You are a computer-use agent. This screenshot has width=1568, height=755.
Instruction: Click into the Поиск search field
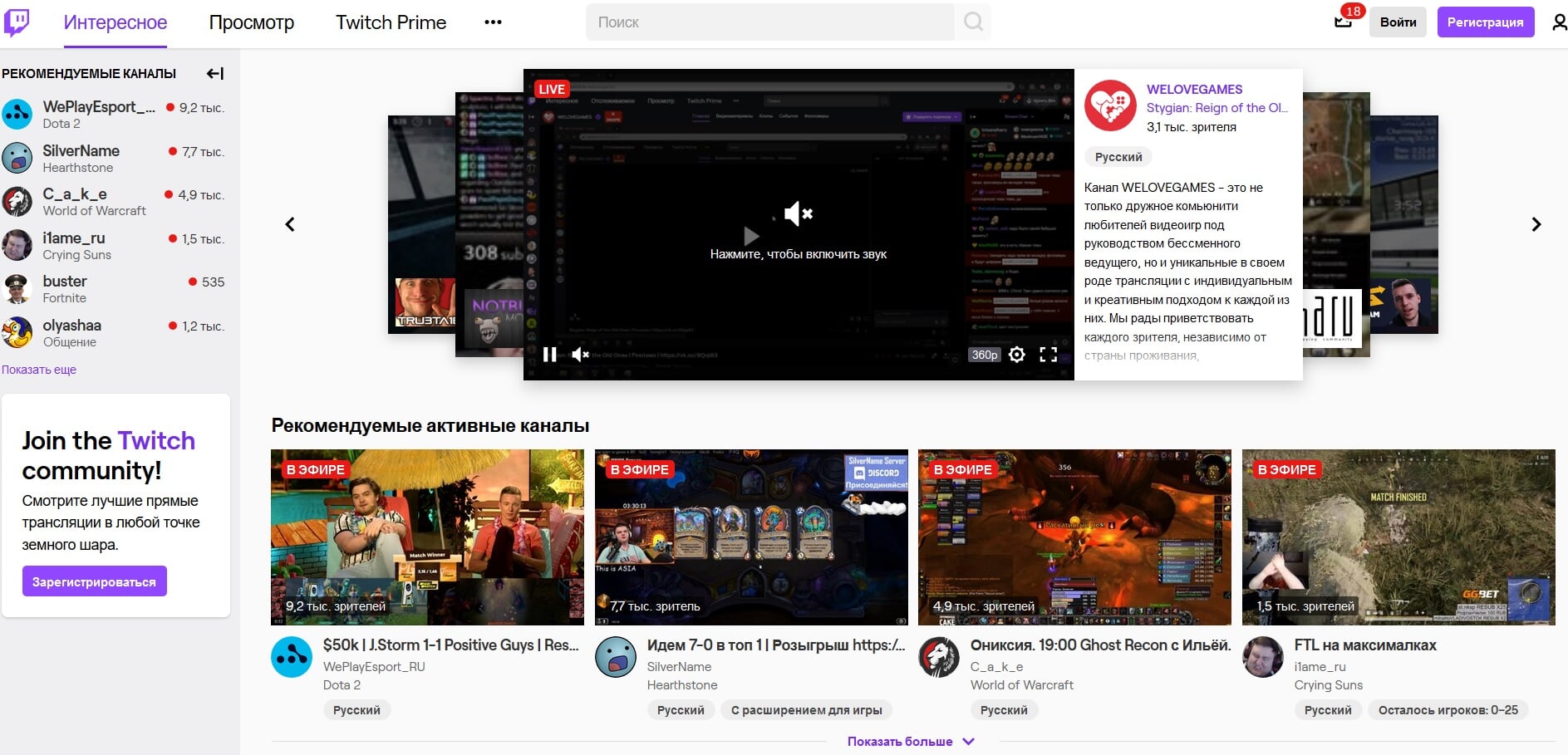(769, 22)
